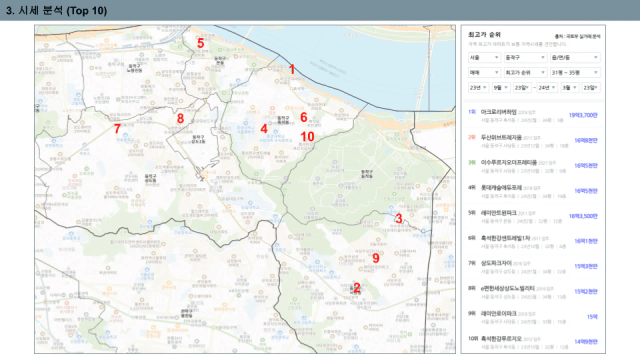Click the red 2위 rank label
This screenshot has width=640, height=360.
(x=472, y=137)
